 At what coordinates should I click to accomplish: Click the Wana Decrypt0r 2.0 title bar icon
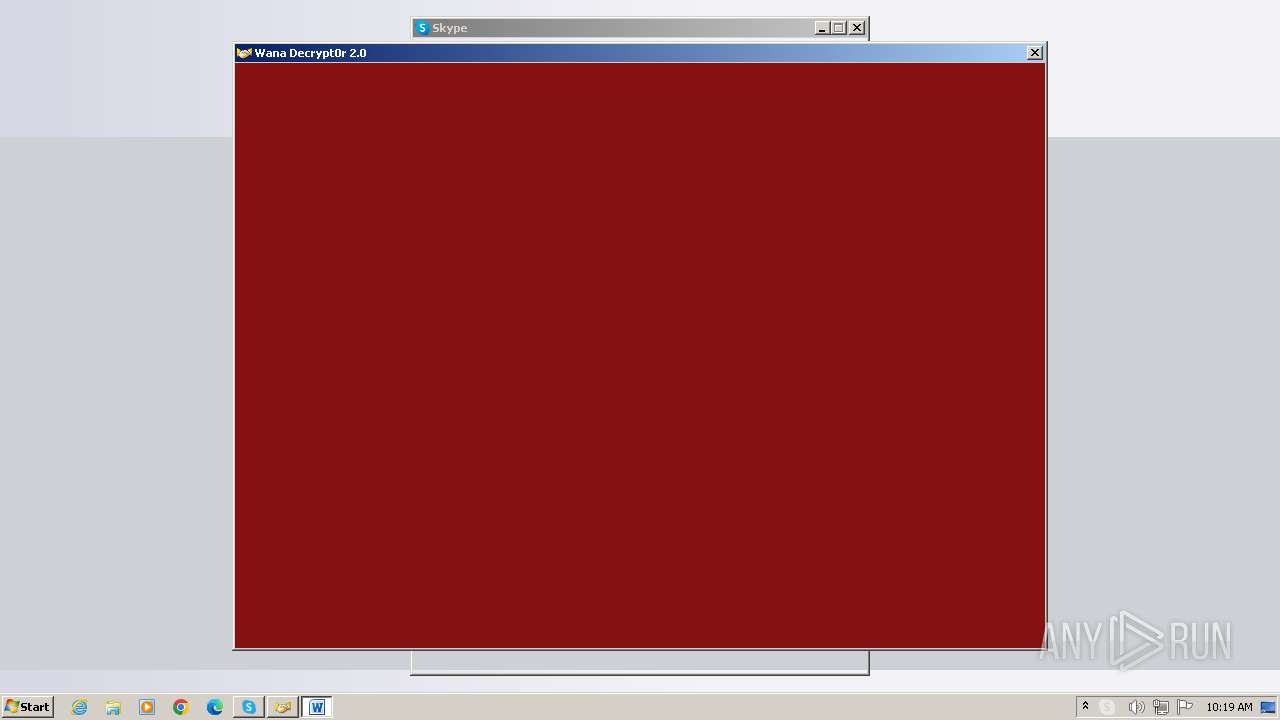(x=244, y=53)
